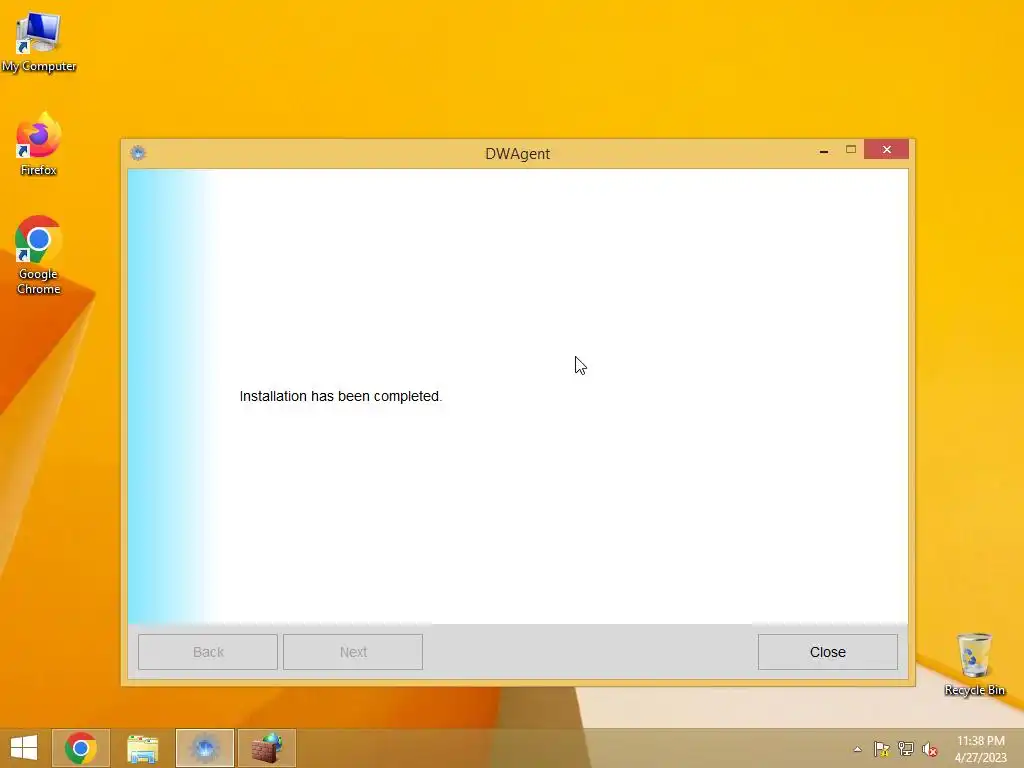The width and height of the screenshot is (1024, 768).
Task: Select the Recycle Bin desktop icon
Action: point(974,664)
